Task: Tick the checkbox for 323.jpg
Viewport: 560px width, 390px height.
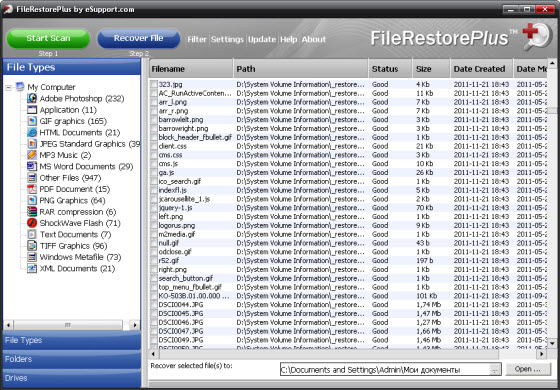Action: point(154,84)
